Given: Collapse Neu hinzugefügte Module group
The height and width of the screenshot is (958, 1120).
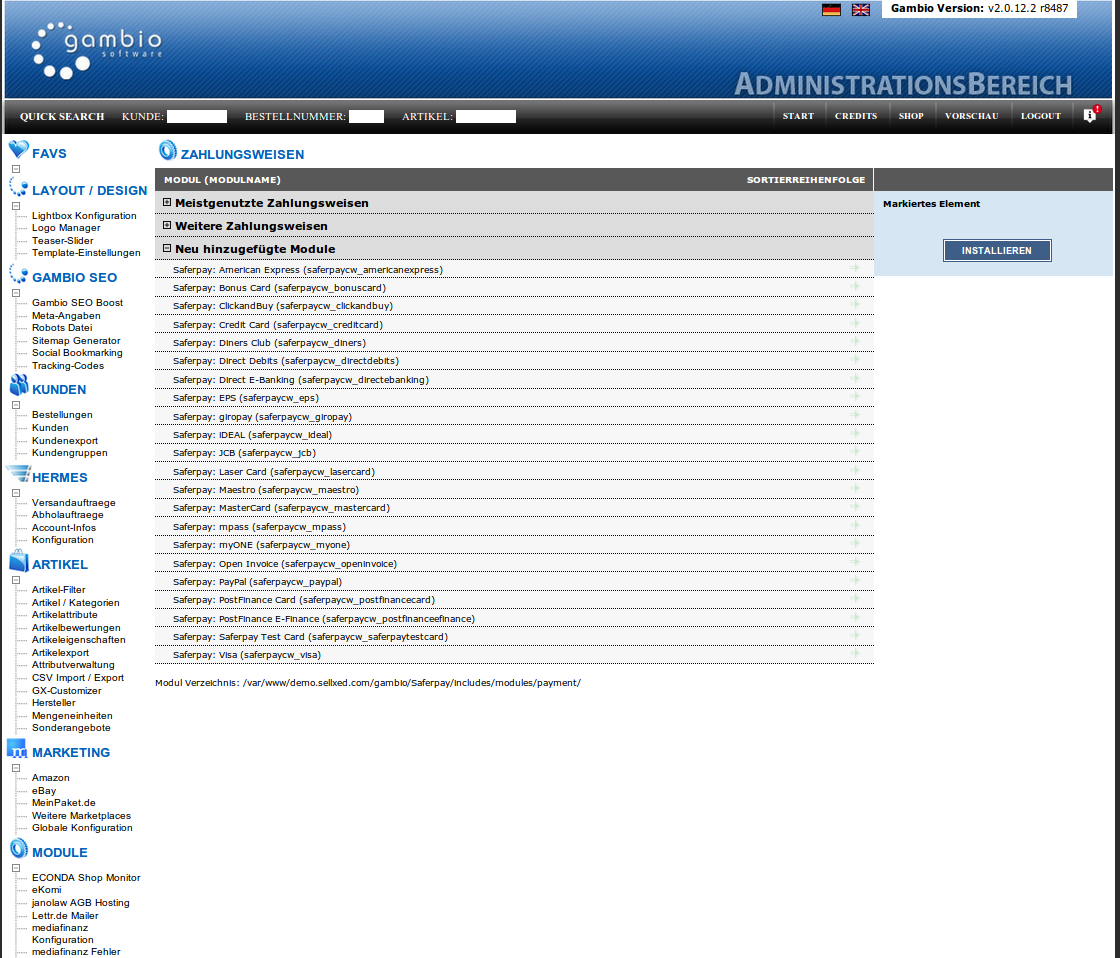Looking at the screenshot, I should click(x=167, y=249).
